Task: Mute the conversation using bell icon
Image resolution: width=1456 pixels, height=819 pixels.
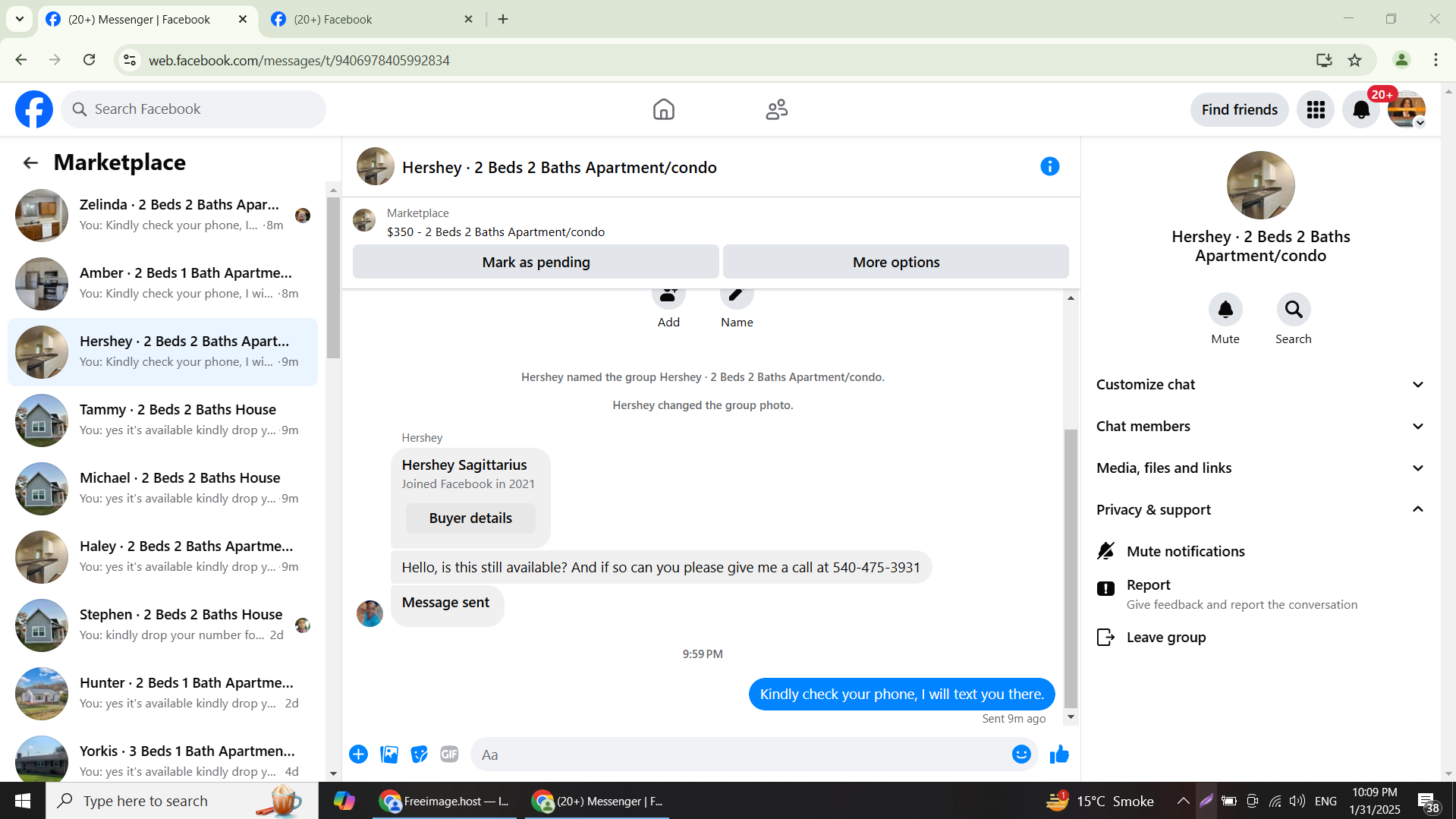Action: (x=1225, y=309)
